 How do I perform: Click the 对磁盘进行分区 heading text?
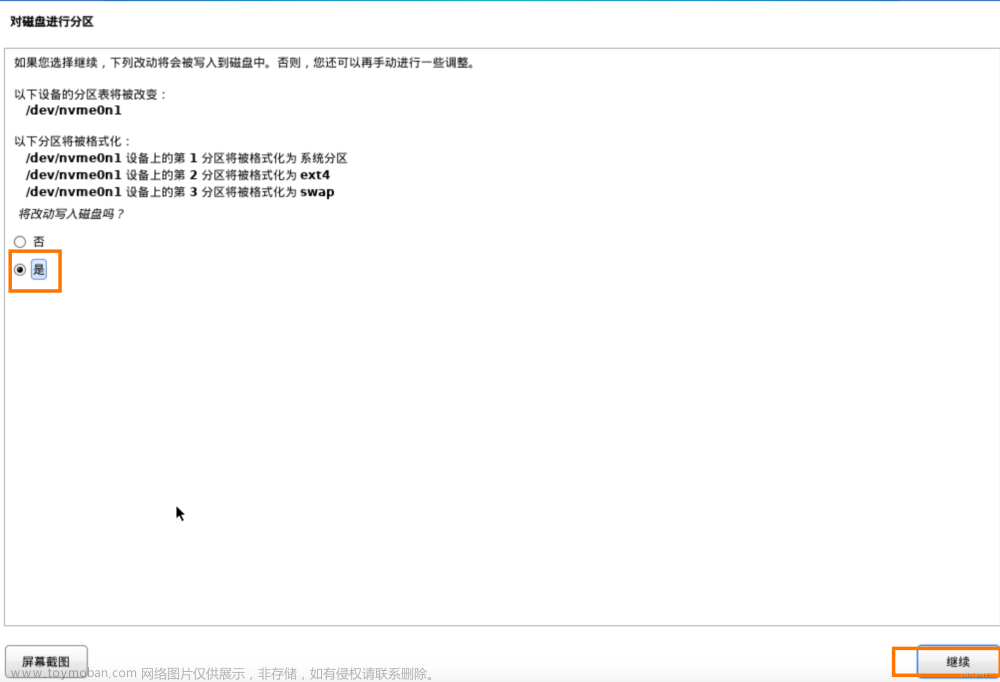(x=52, y=22)
